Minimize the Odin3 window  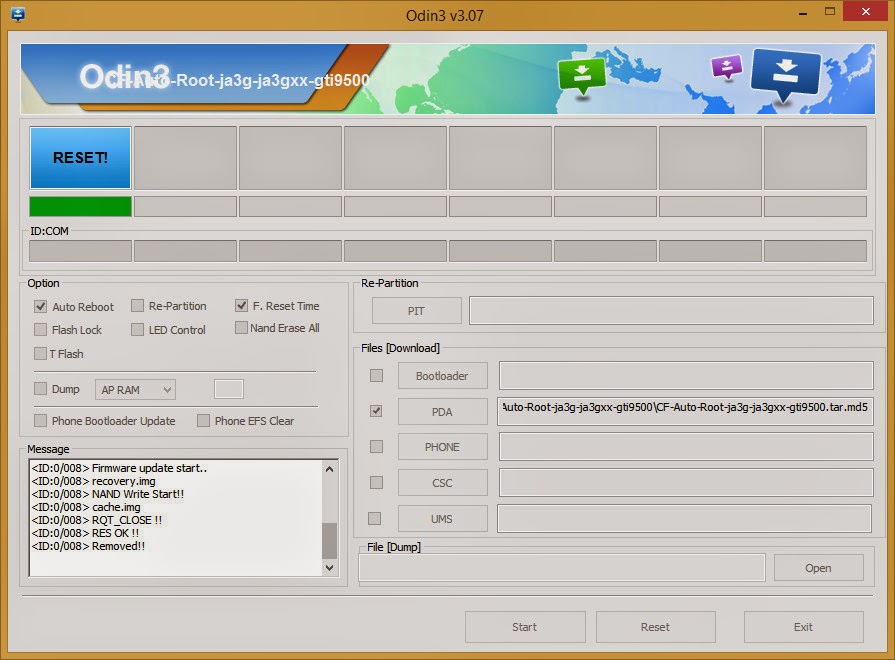pos(803,12)
